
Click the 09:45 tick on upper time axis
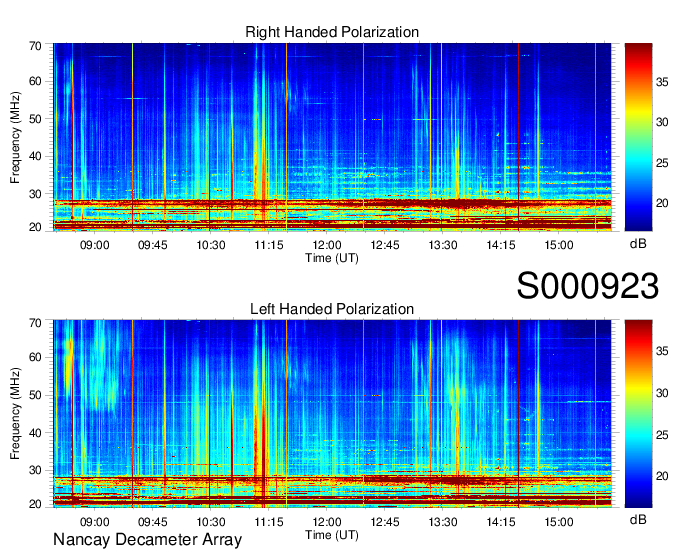click(153, 245)
